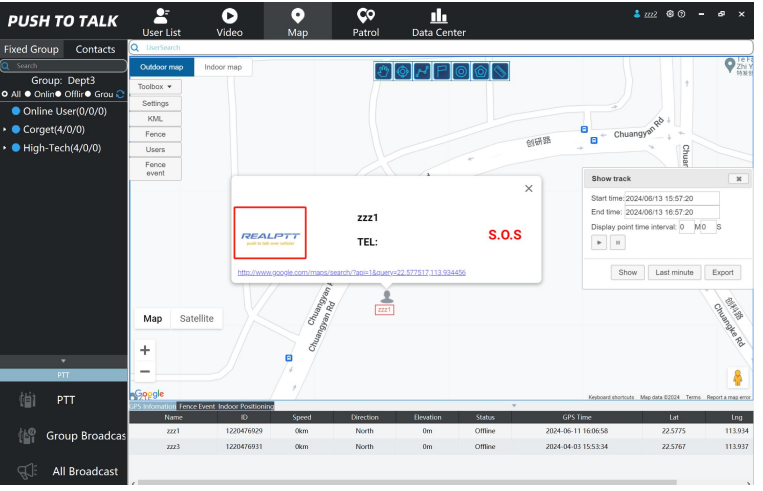Open Street View pegman on map
The width and height of the screenshot is (763, 491).
[x=738, y=378]
